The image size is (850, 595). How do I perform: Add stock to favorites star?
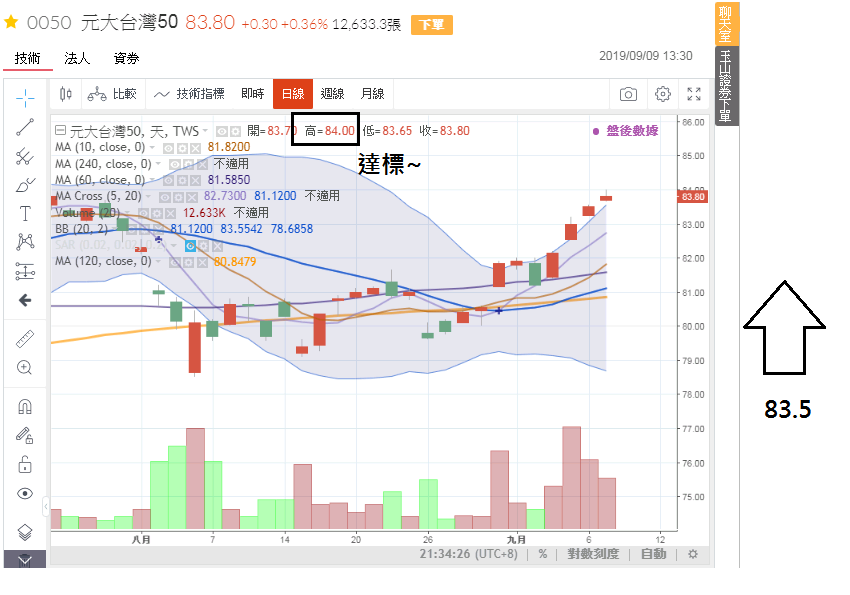11,22
